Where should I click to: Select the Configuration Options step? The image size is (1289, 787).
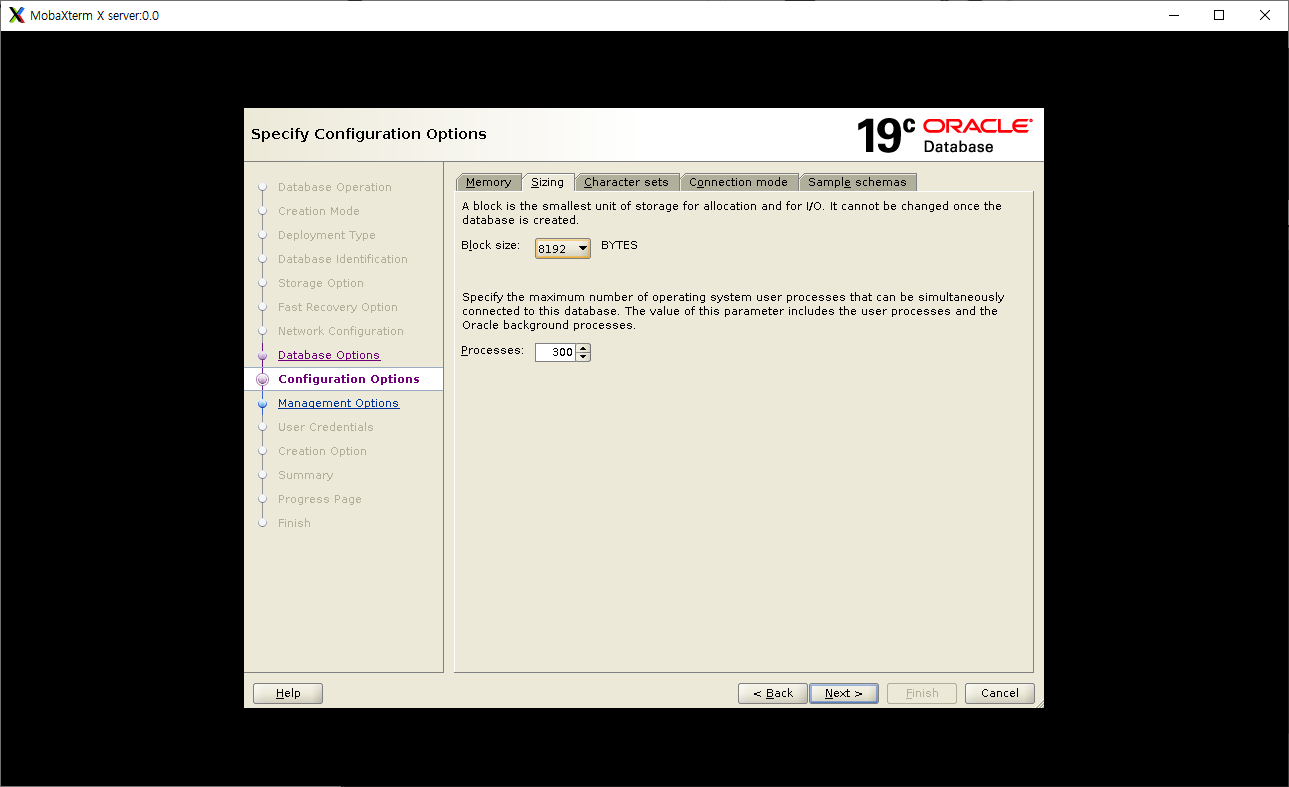click(x=349, y=379)
